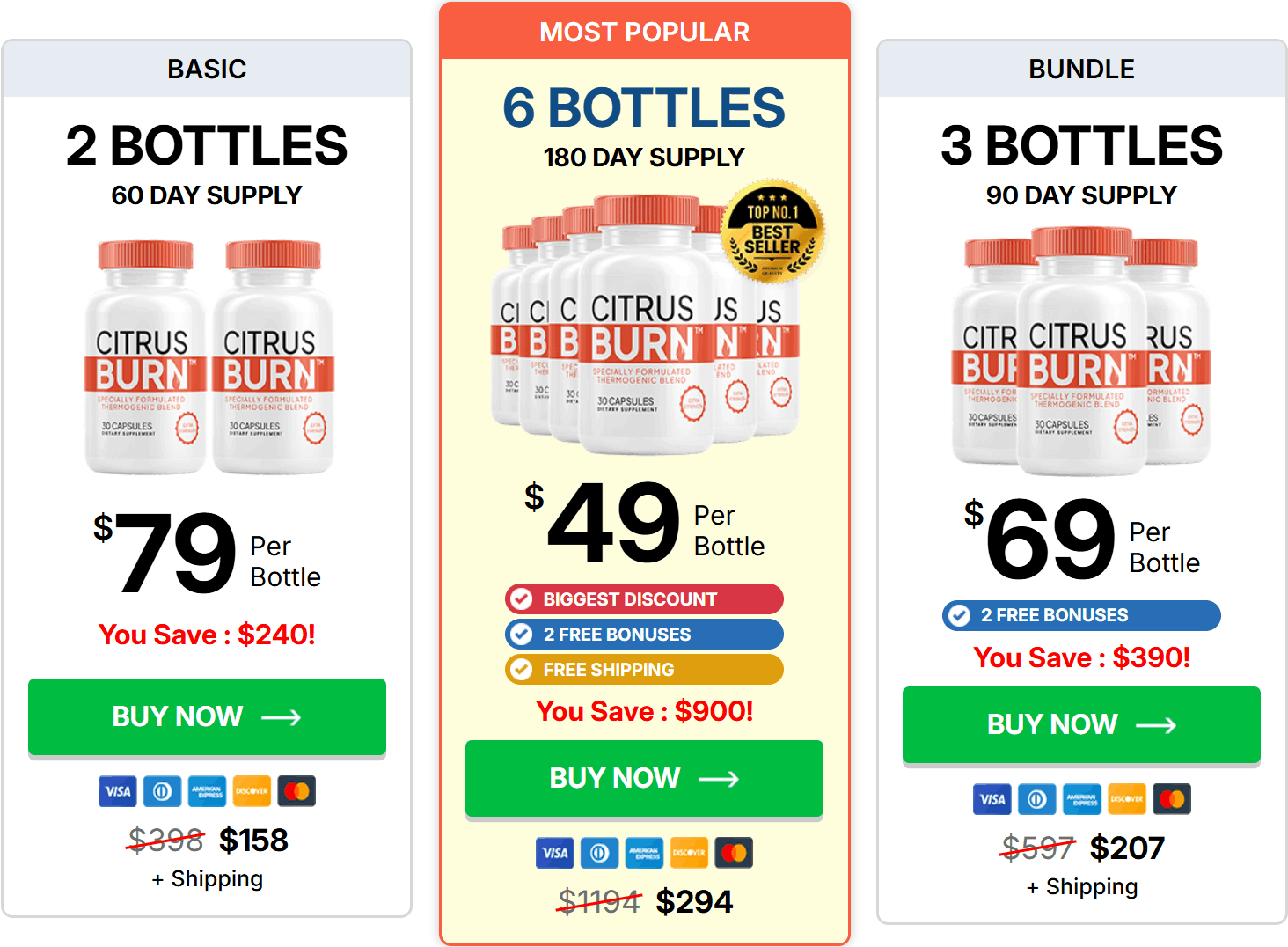The width and height of the screenshot is (1288, 947).
Task: Select the Diners Club icon under Basic pricing
Action: (x=163, y=791)
